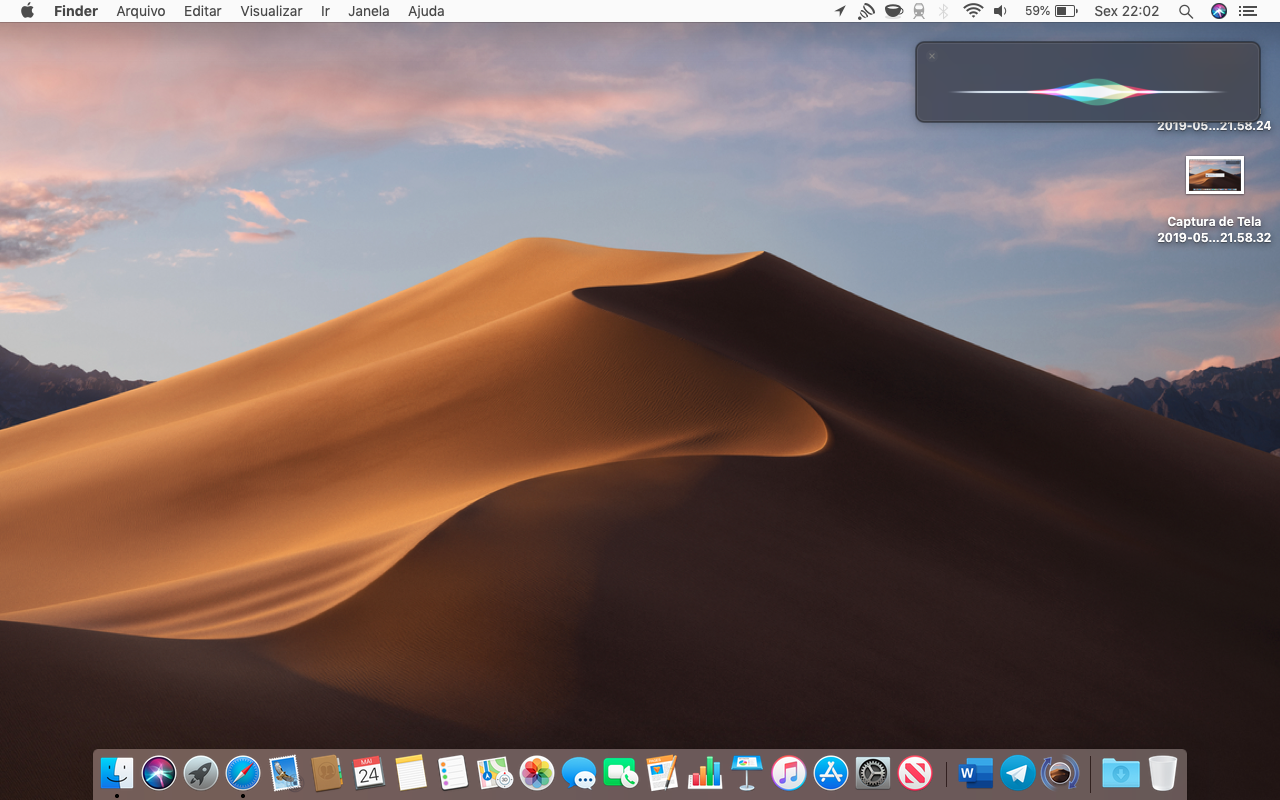Open Messages blue bubble in Dock
Viewport: 1280px width, 800px height.
click(579, 773)
